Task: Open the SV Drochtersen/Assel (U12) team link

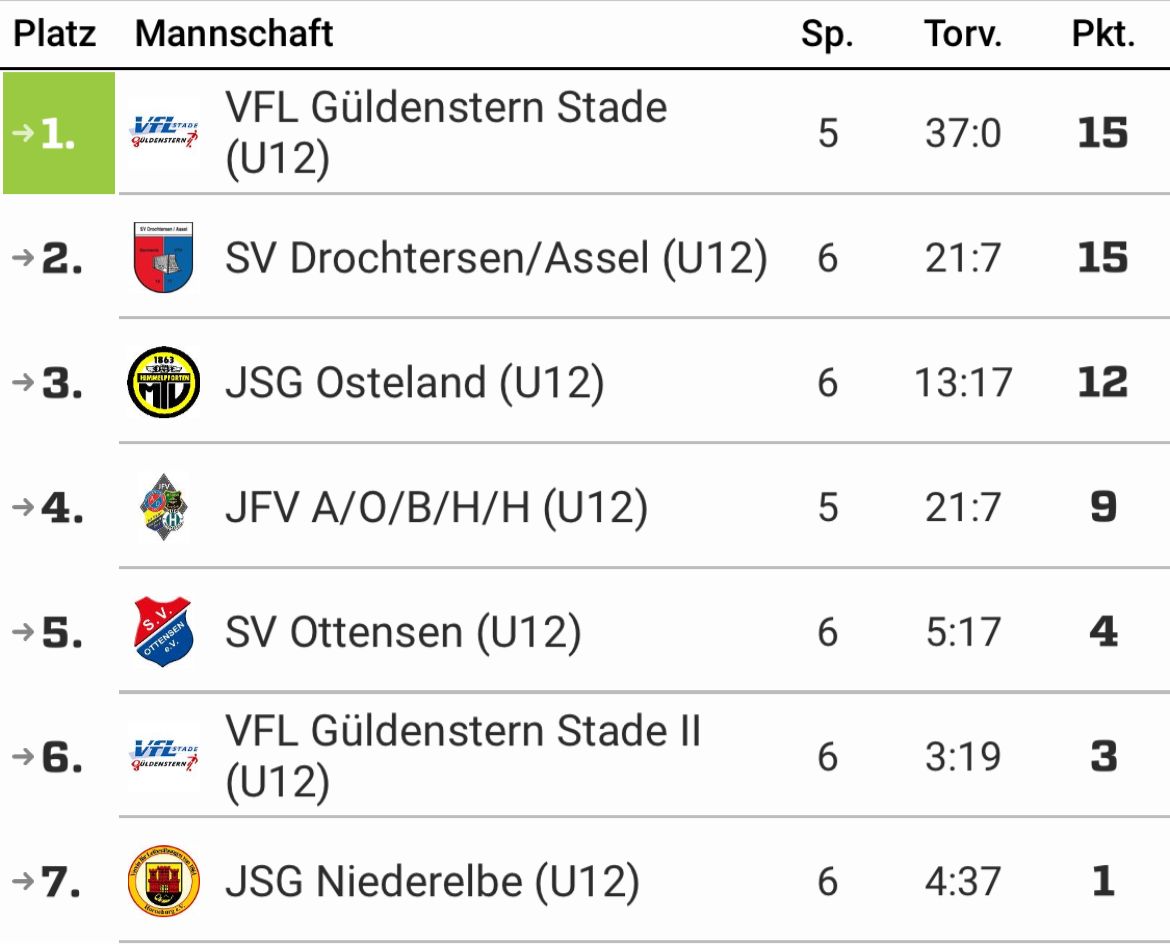Action: tap(496, 258)
